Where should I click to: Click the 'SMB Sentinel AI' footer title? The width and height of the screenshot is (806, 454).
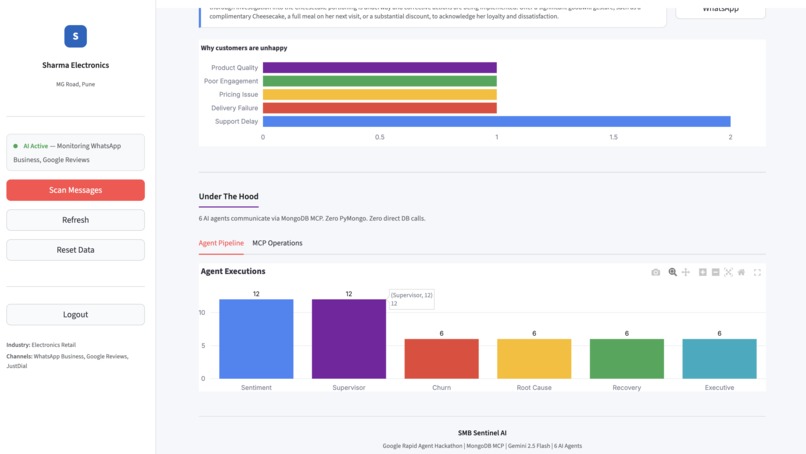(x=482, y=433)
